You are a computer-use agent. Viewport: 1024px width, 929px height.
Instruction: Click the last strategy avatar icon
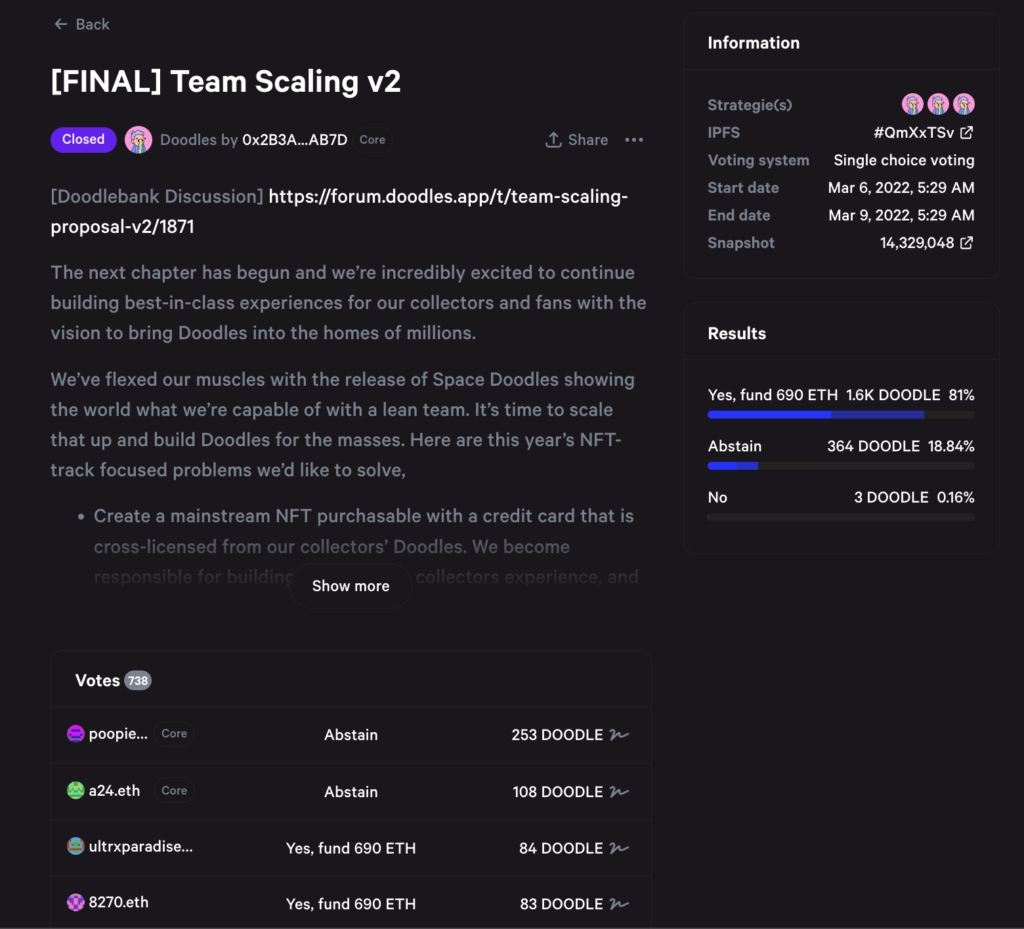pos(964,104)
